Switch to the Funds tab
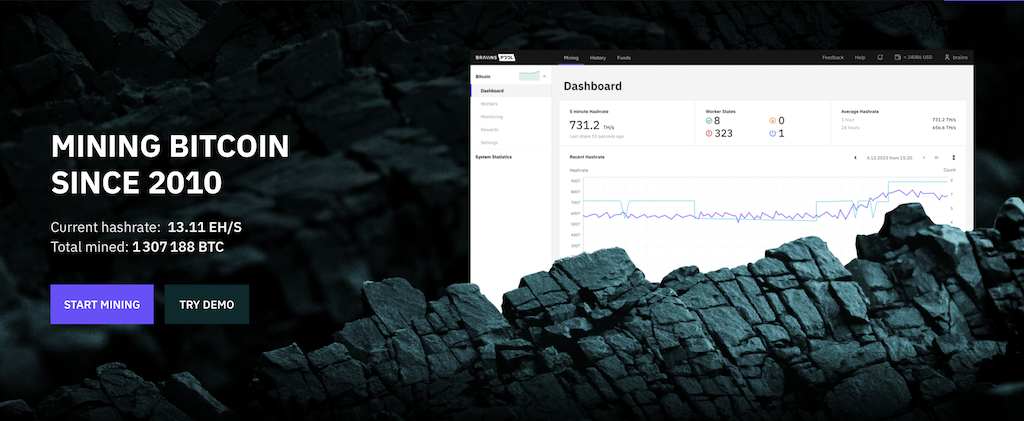This screenshot has height=421, width=1024. (623, 58)
